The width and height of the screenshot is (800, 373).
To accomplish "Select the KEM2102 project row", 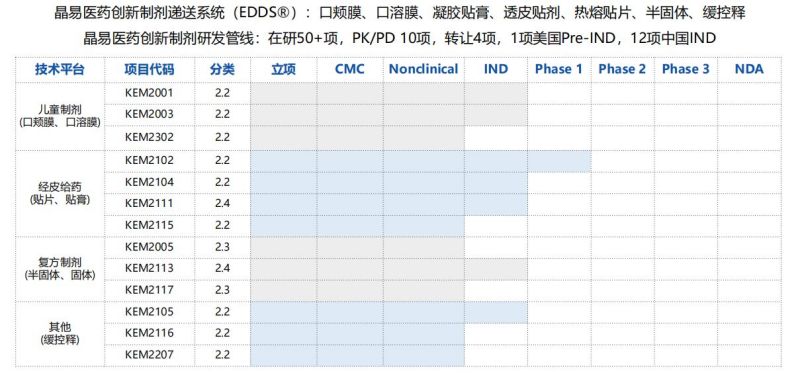I will pos(398,161).
